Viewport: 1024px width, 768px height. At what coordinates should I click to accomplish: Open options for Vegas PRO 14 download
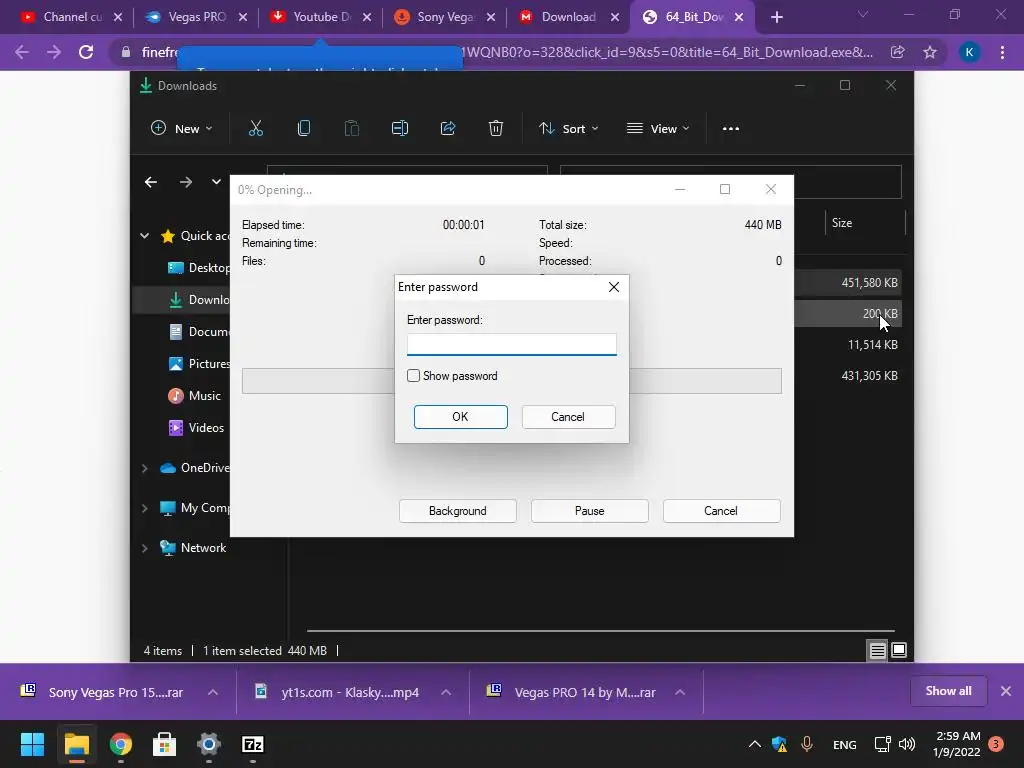click(680, 692)
